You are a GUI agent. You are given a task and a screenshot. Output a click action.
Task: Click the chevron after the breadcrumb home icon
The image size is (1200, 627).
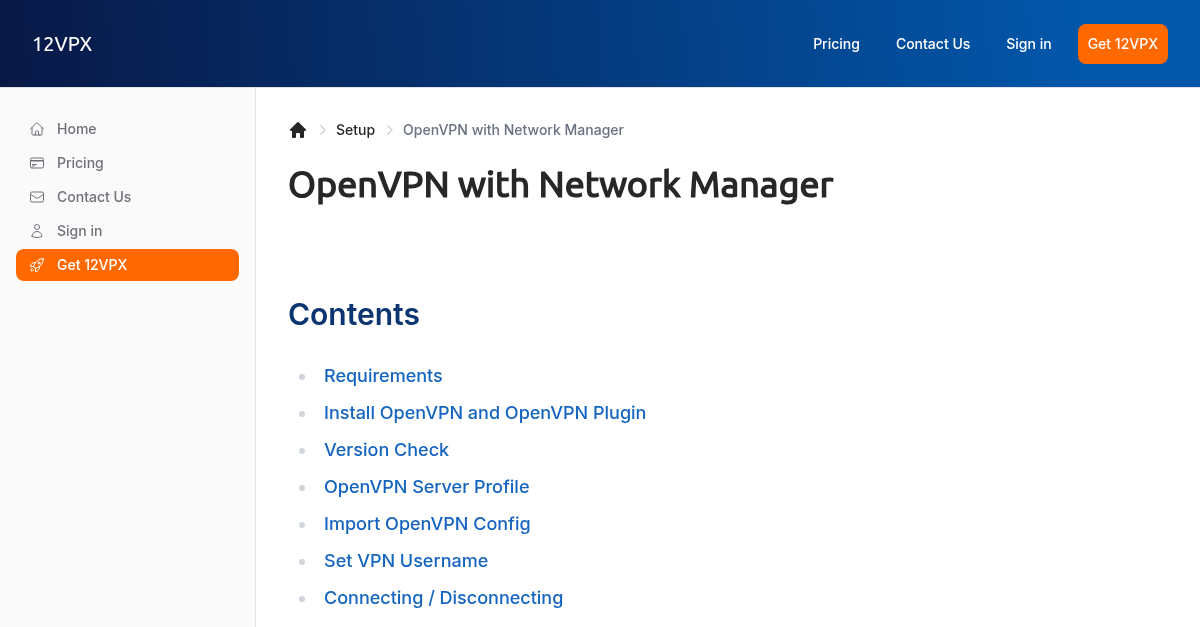point(322,130)
